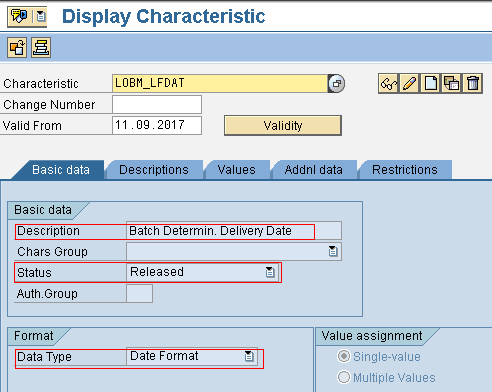Click the Change Number input field

[157, 104]
